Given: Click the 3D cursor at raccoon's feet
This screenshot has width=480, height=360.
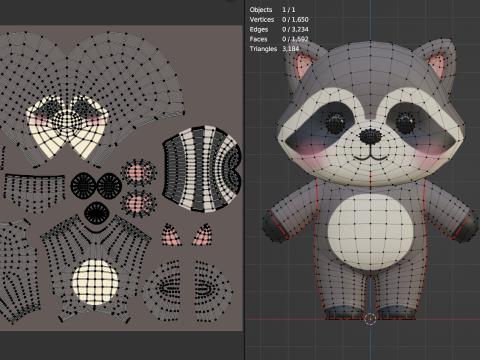Looking at the screenshot, I should pyautogui.click(x=370, y=319).
